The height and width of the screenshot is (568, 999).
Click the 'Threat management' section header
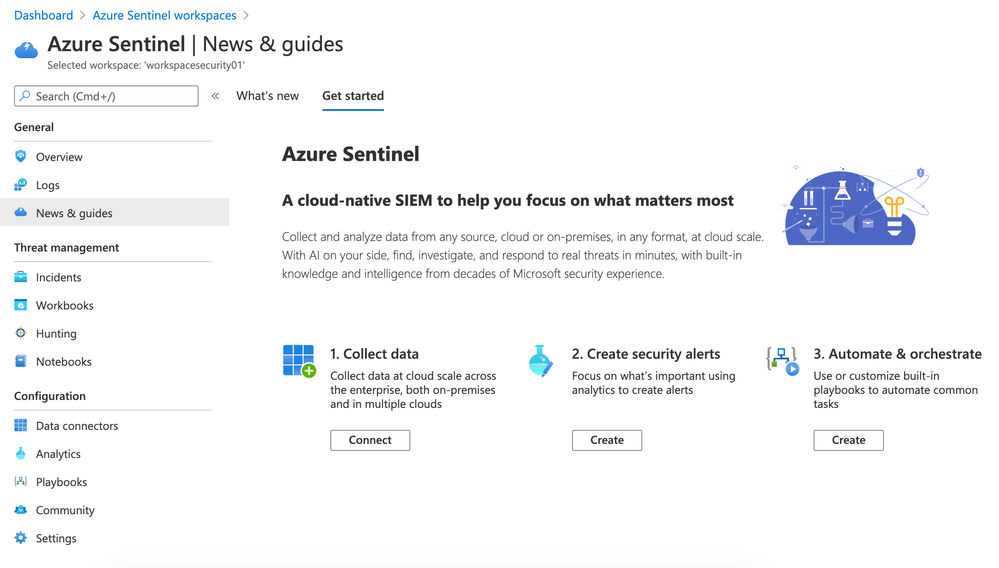click(66, 247)
